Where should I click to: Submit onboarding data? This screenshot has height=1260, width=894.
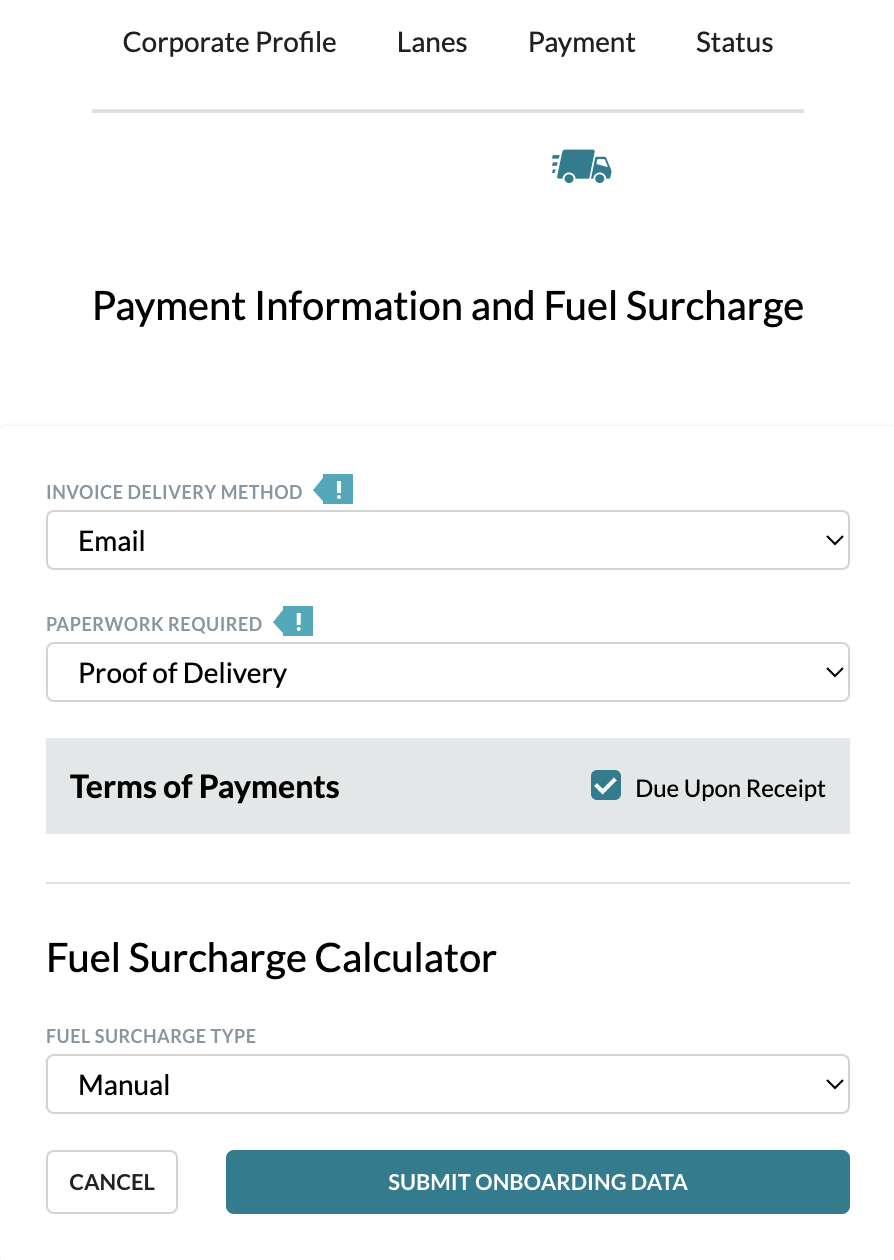click(538, 1182)
